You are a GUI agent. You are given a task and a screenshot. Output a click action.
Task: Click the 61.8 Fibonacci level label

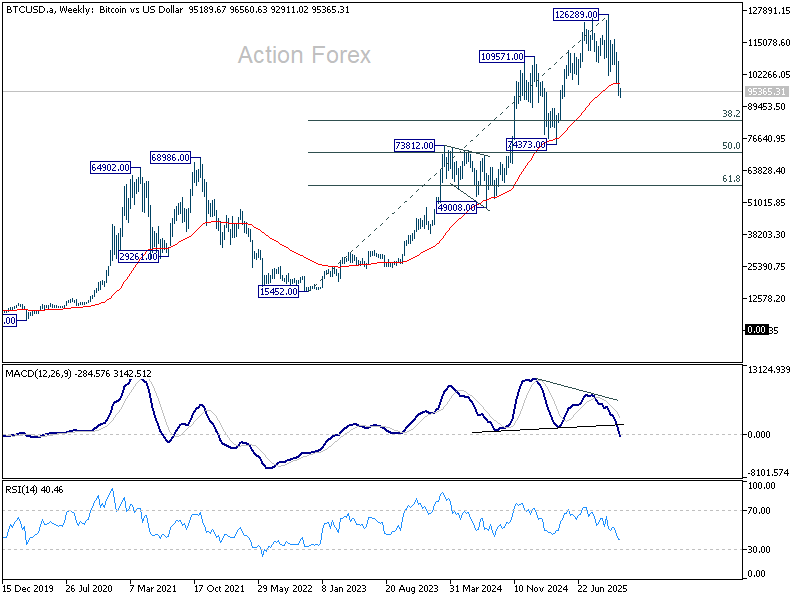point(731,179)
